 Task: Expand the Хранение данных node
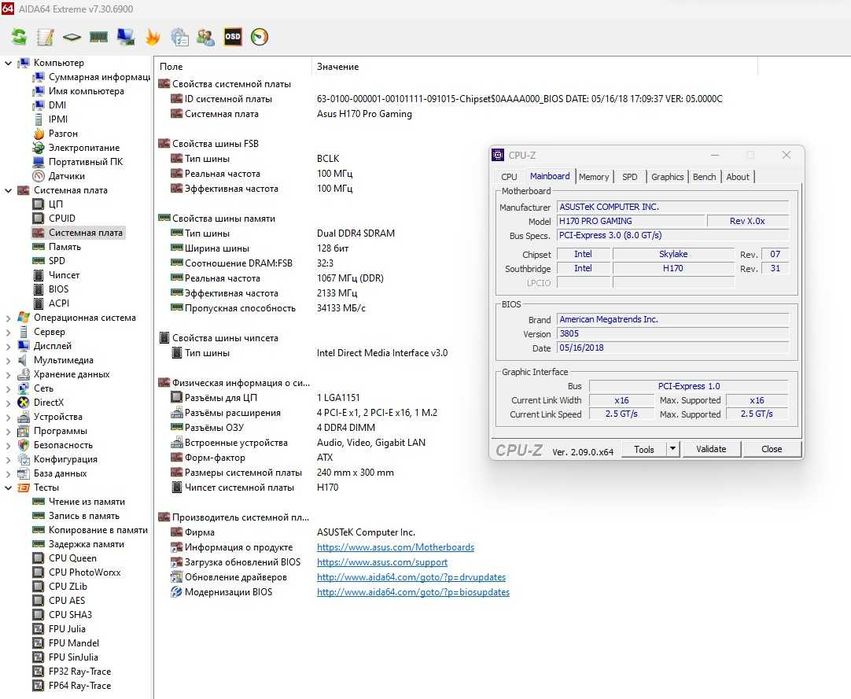click(x=8, y=374)
